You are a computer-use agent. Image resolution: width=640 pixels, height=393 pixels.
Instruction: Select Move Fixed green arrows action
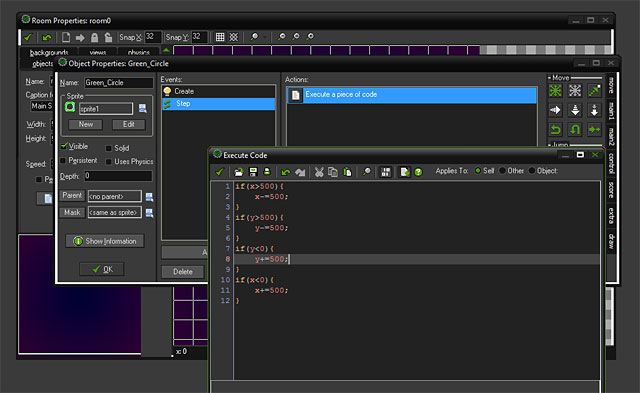click(x=555, y=90)
